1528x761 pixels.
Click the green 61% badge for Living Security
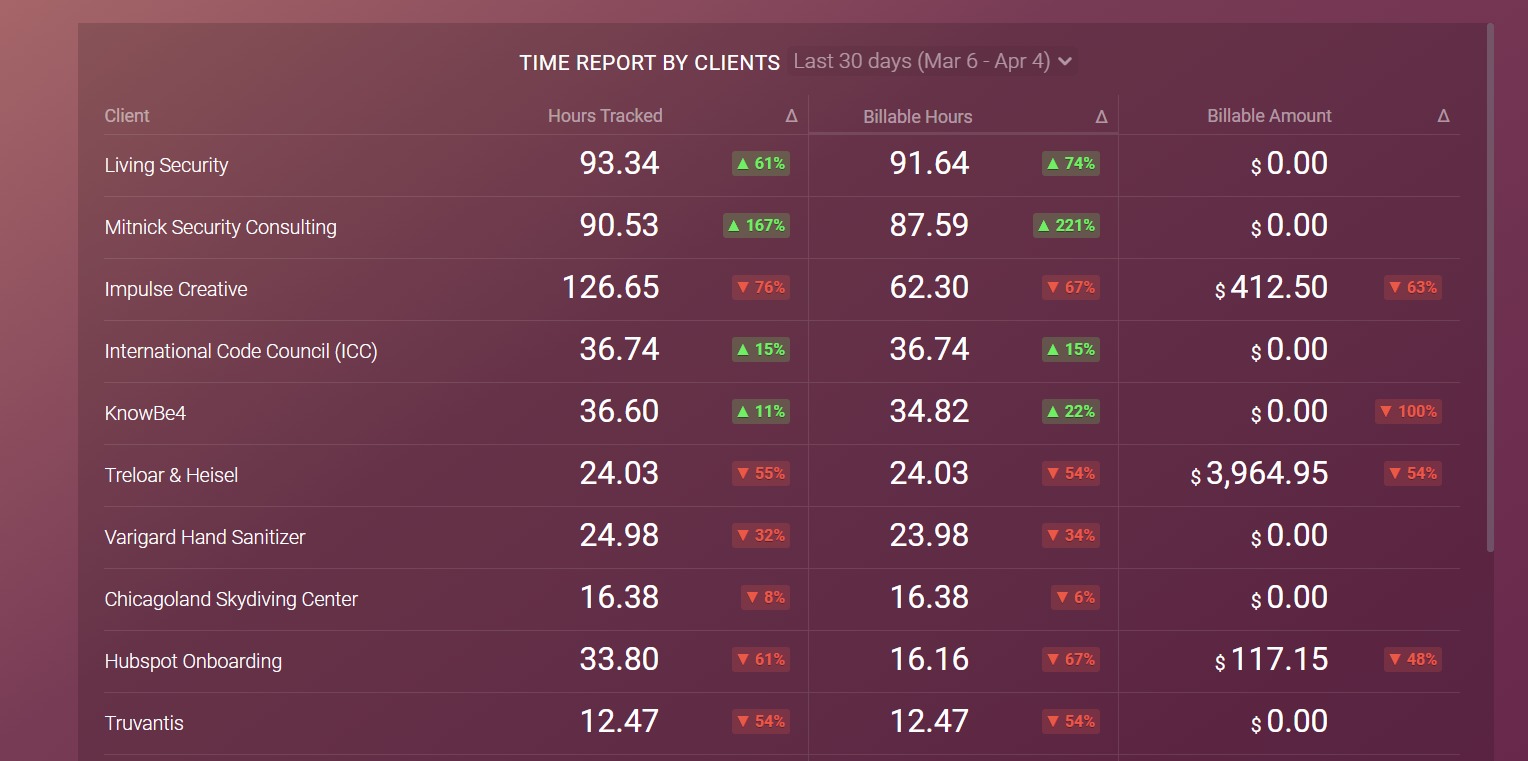click(x=761, y=164)
